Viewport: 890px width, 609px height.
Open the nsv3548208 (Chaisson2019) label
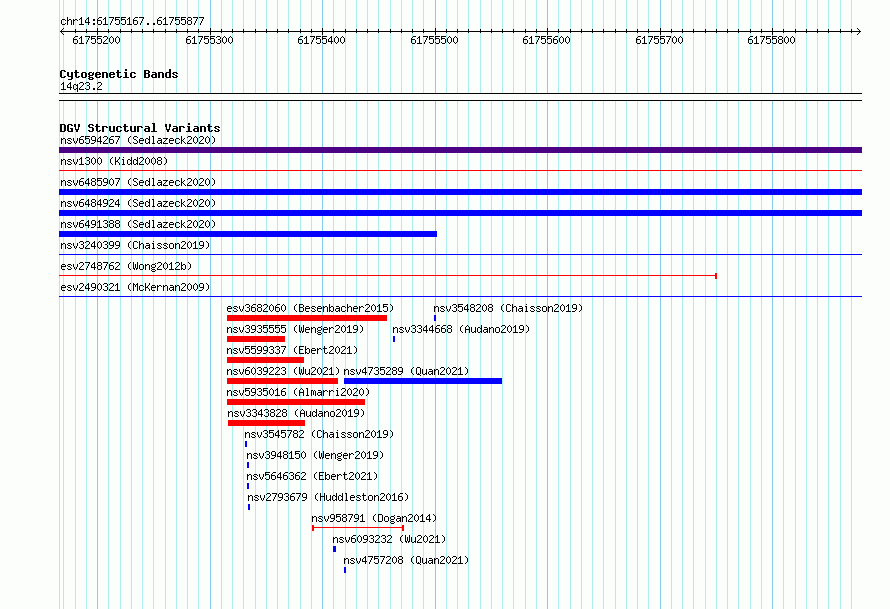pos(508,308)
